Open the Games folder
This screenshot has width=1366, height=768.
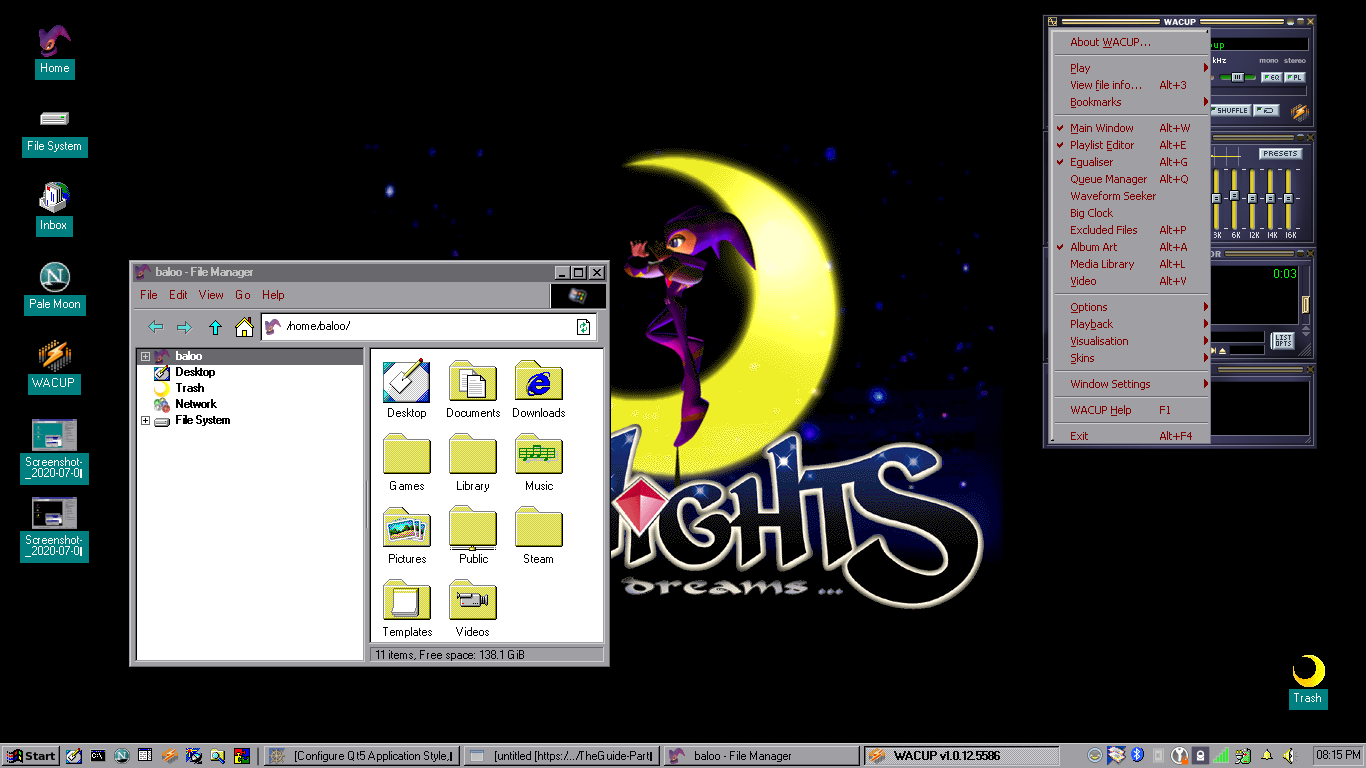point(407,463)
